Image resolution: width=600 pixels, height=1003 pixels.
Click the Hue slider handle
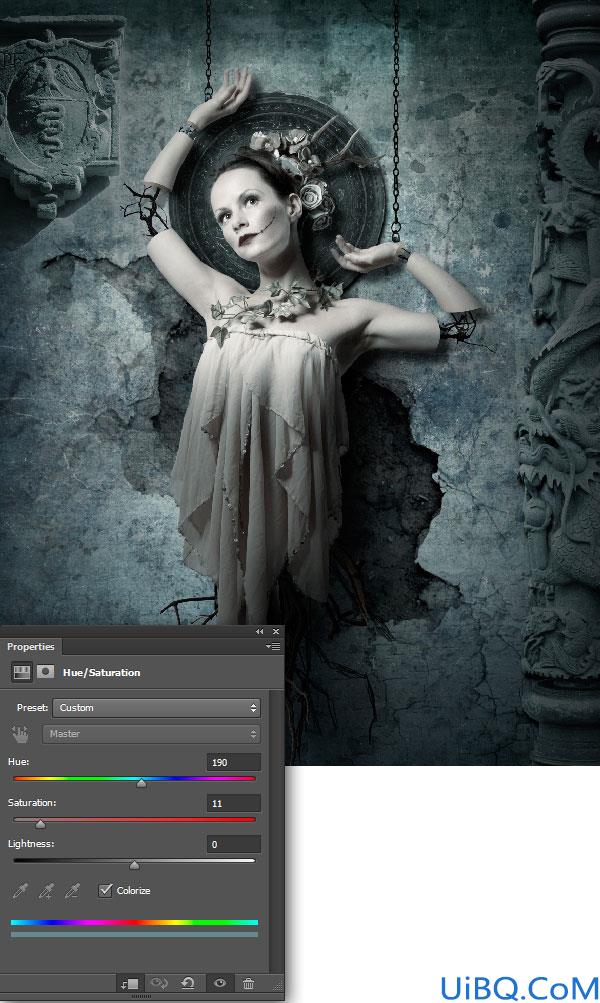coord(141,783)
